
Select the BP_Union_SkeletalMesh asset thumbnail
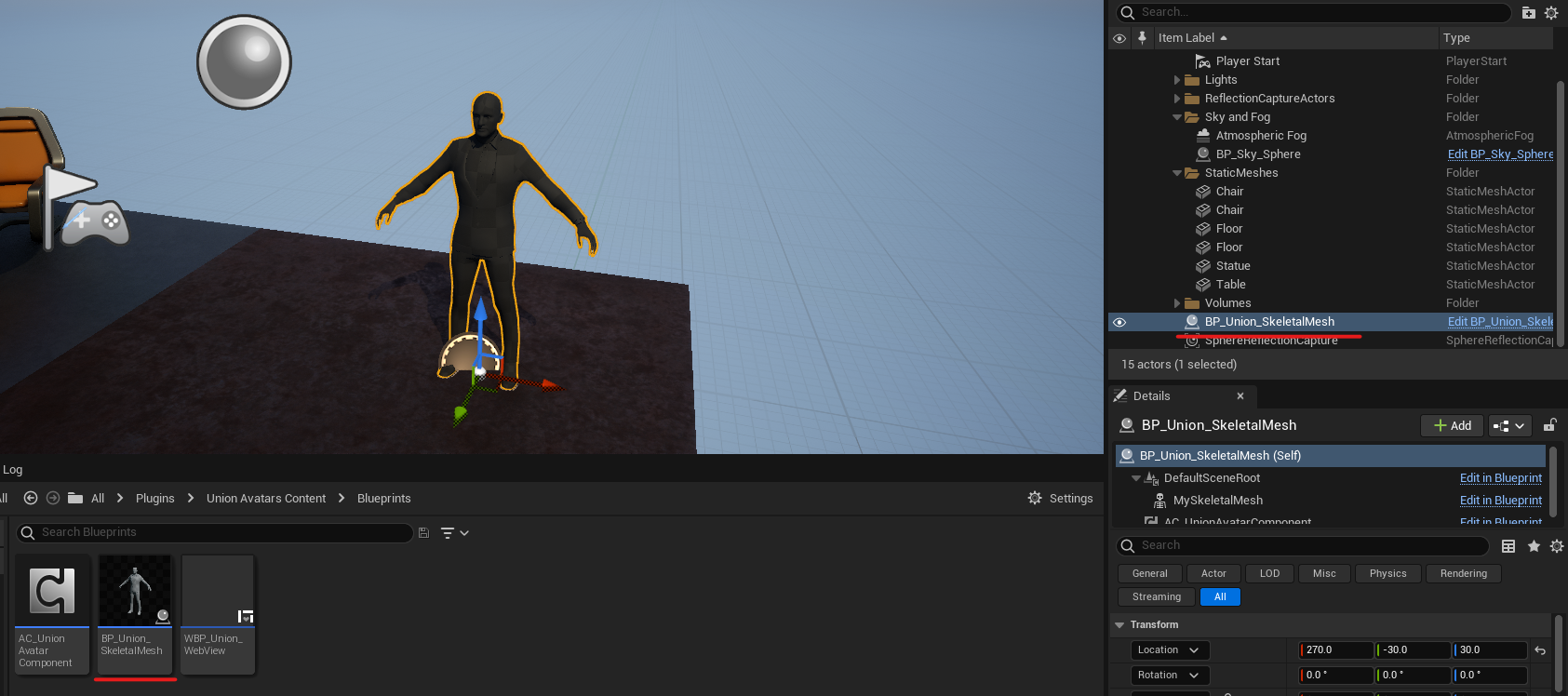pyautogui.click(x=135, y=591)
